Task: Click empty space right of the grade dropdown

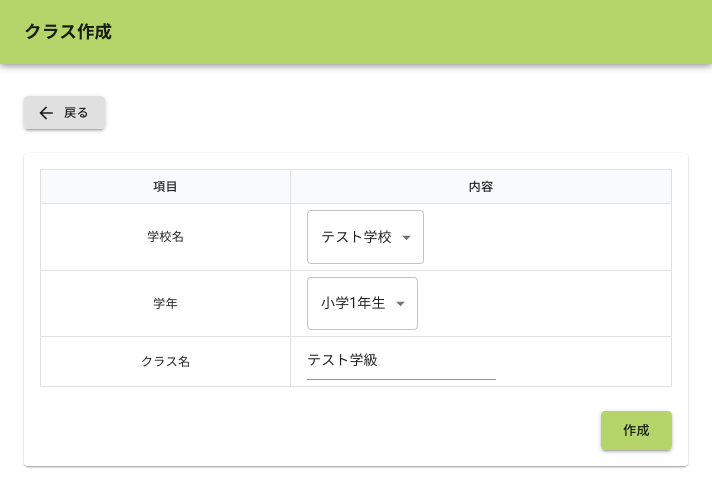Action: 550,304
